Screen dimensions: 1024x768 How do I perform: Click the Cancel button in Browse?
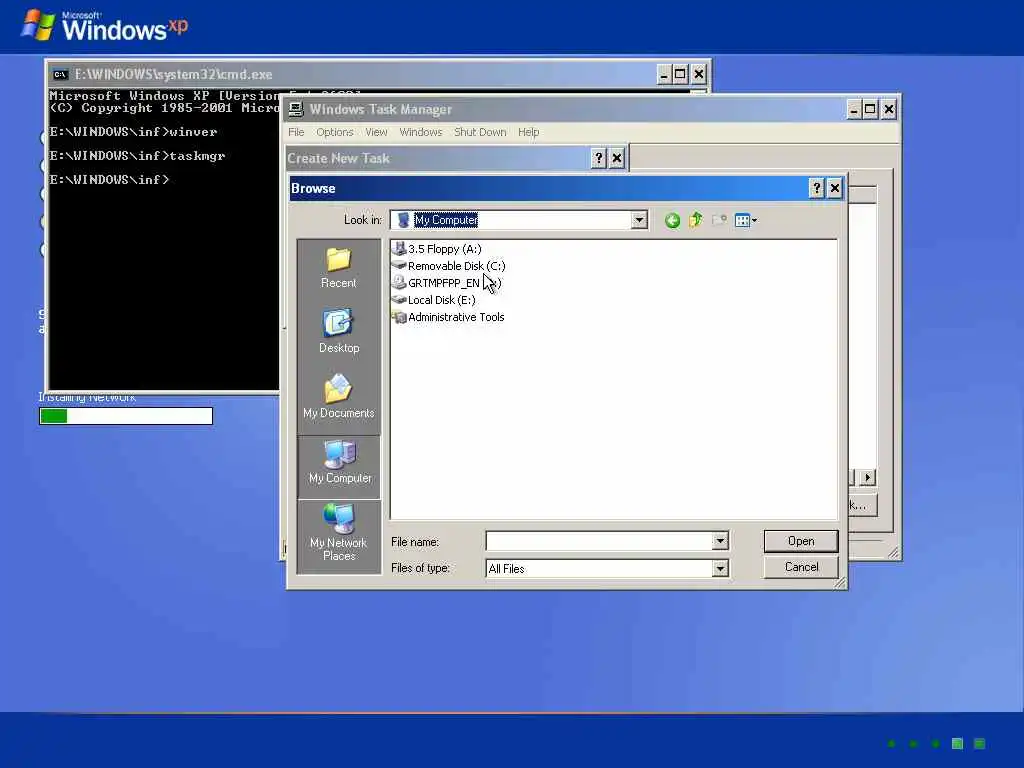click(x=801, y=567)
